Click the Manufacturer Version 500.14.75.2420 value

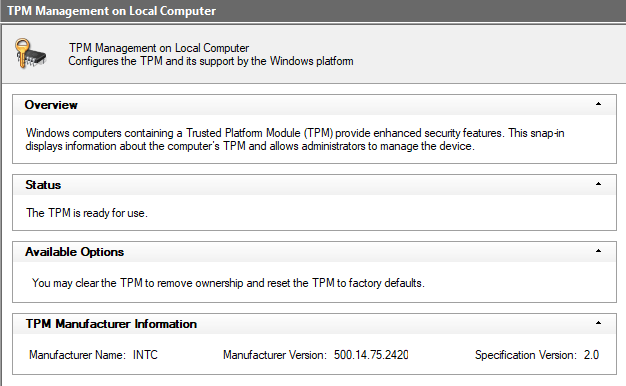tap(371, 355)
